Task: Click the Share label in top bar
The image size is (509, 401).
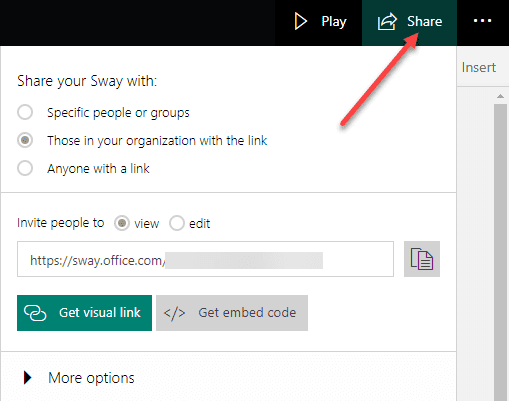Action: pyautogui.click(x=424, y=21)
